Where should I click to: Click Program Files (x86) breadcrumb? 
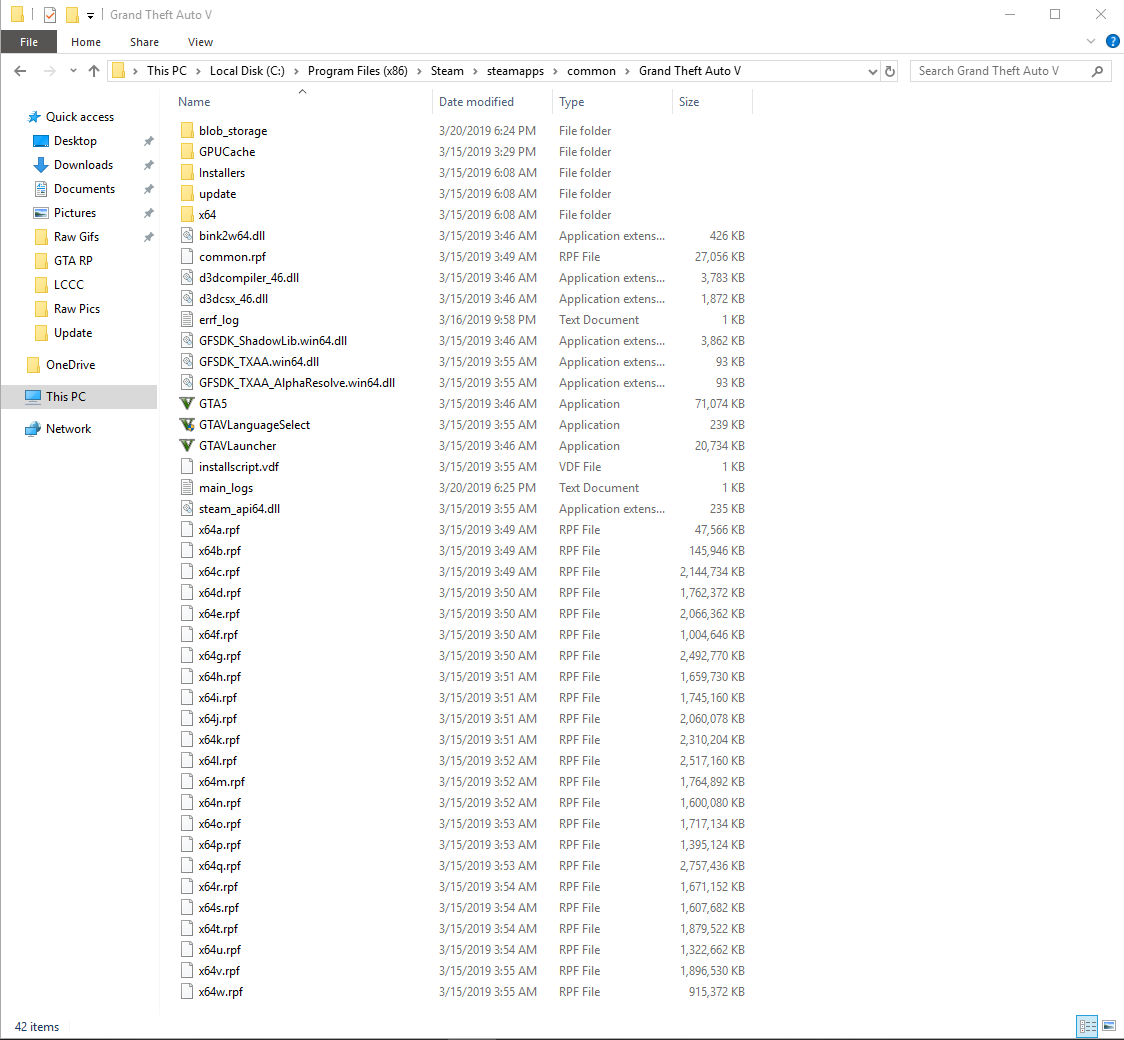358,71
